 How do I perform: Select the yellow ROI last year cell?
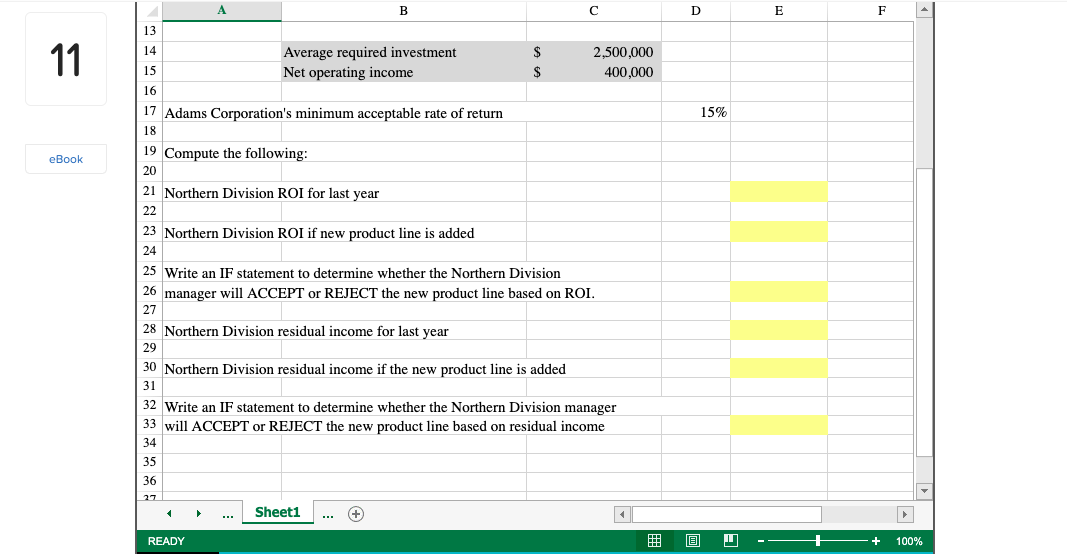778,192
